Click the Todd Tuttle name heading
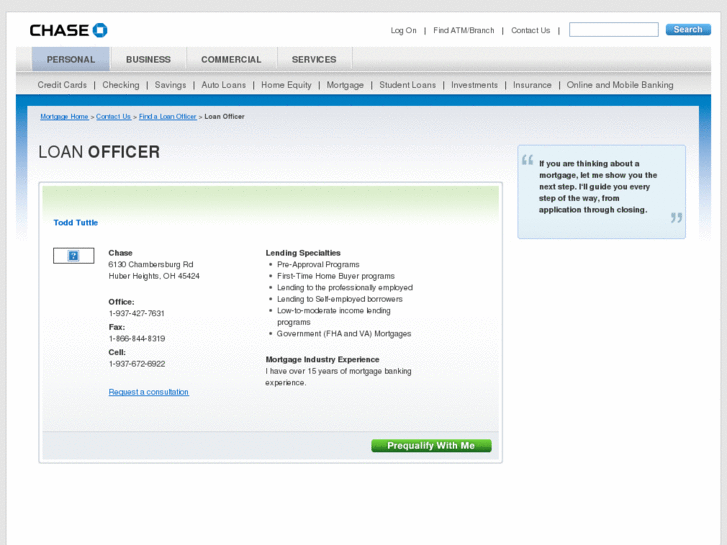This screenshot has height=545, width=727. pos(76,223)
